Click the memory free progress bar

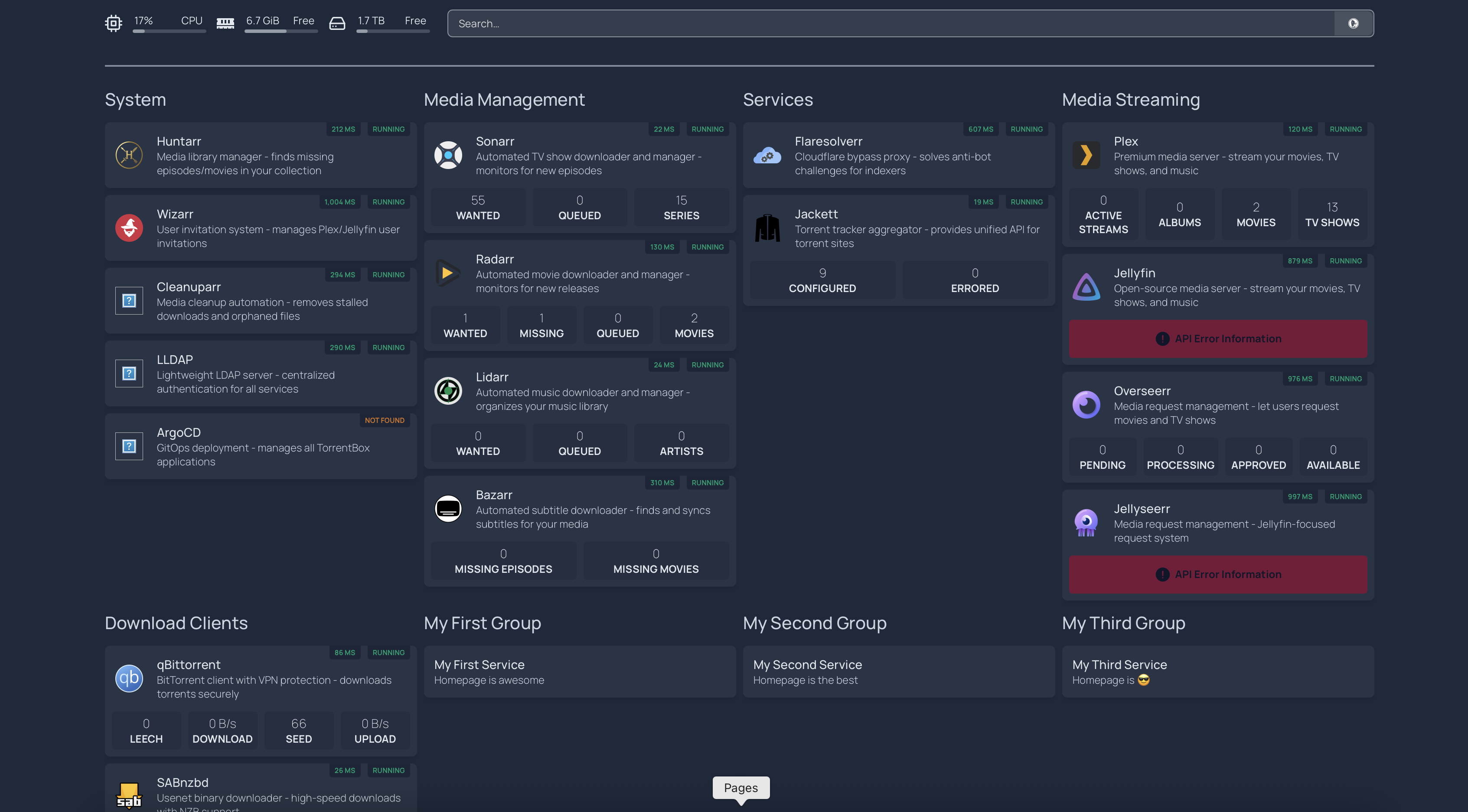[x=281, y=31]
